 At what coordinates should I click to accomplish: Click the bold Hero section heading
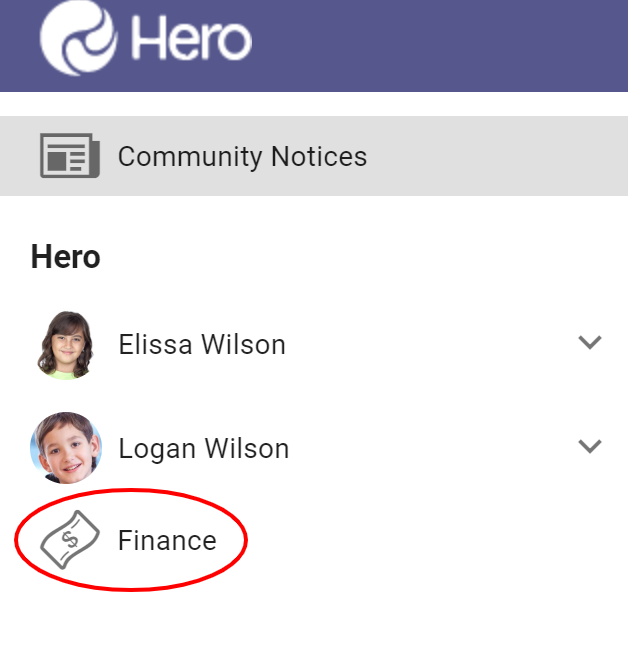tap(66, 257)
